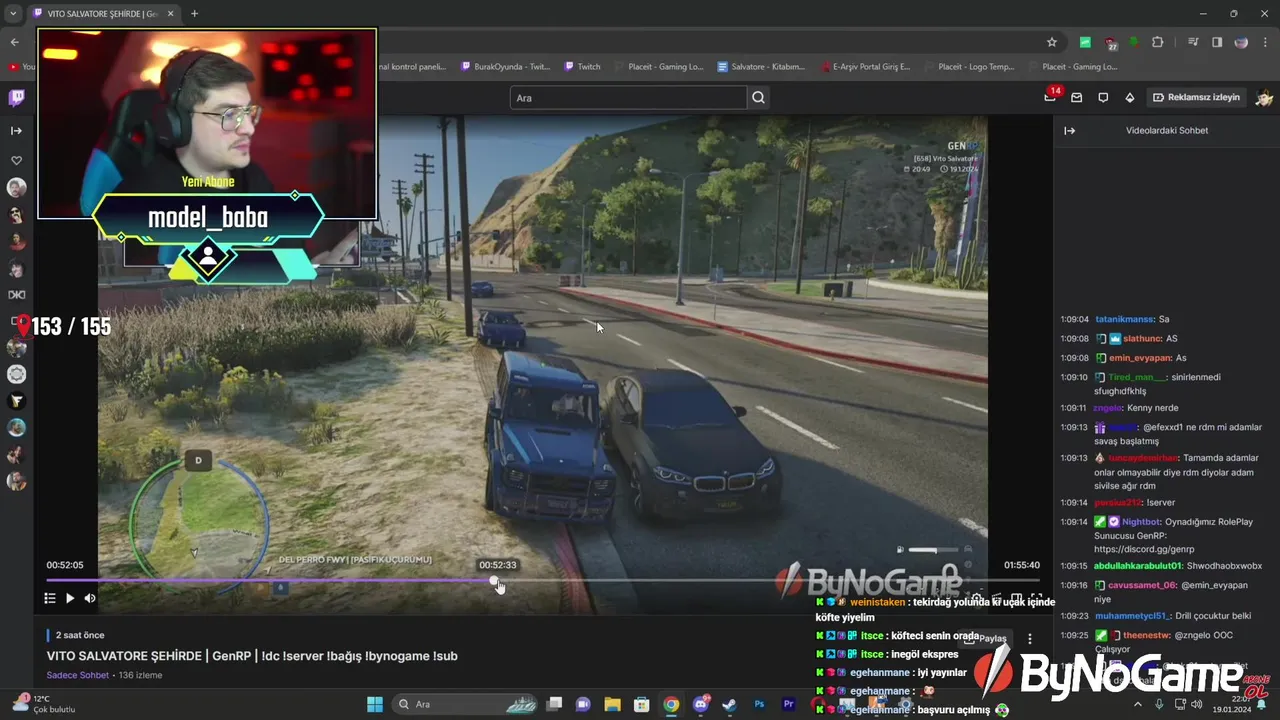Click tatanikmanss username in chat
Viewport: 1280px width, 720px height.
click(1125, 319)
